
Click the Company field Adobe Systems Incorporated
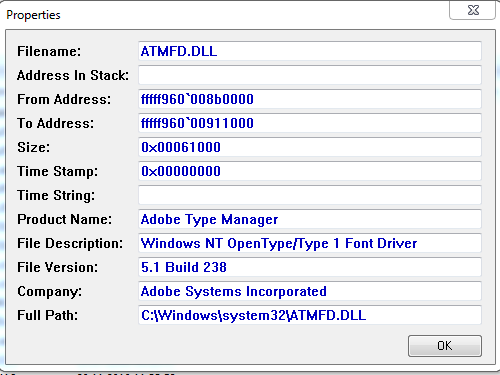(310, 291)
